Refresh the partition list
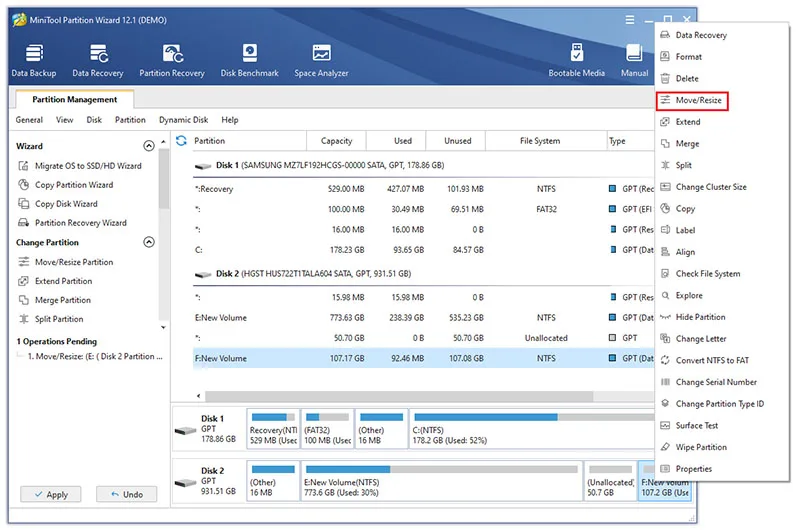Image resolution: width=800 pixels, height=530 pixels. [x=181, y=140]
